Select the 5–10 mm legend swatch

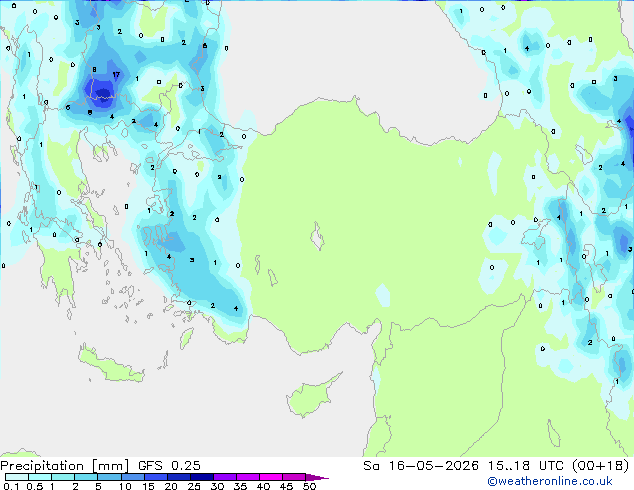(109, 477)
